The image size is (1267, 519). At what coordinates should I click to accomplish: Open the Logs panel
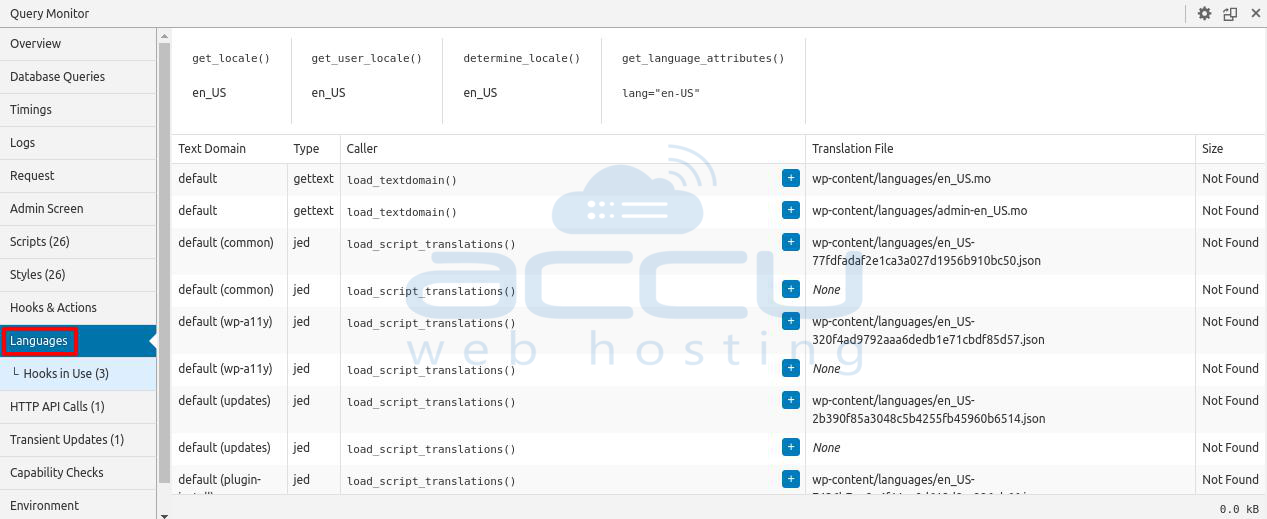click(x=78, y=143)
